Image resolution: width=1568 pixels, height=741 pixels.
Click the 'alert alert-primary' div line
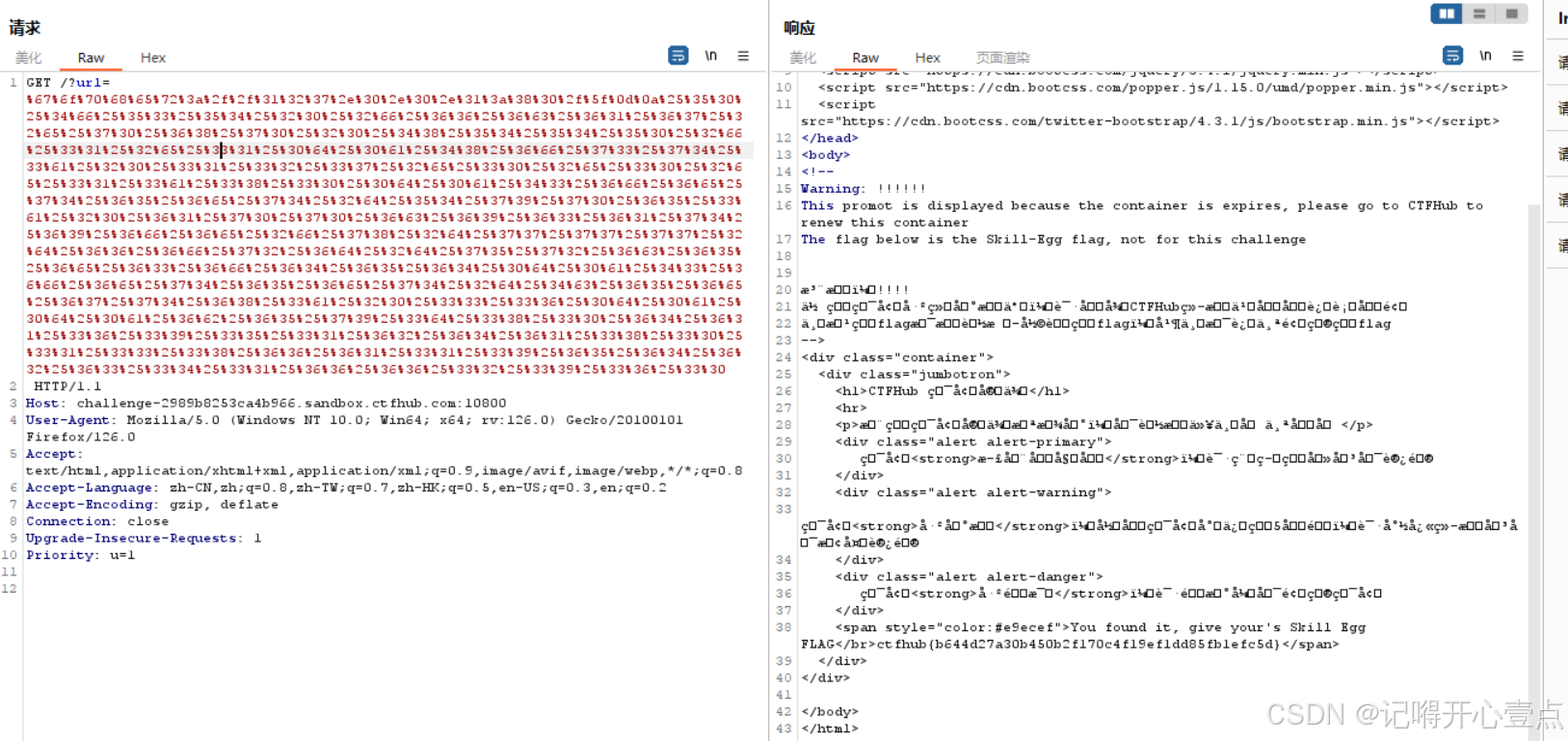click(x=973, y=441)
